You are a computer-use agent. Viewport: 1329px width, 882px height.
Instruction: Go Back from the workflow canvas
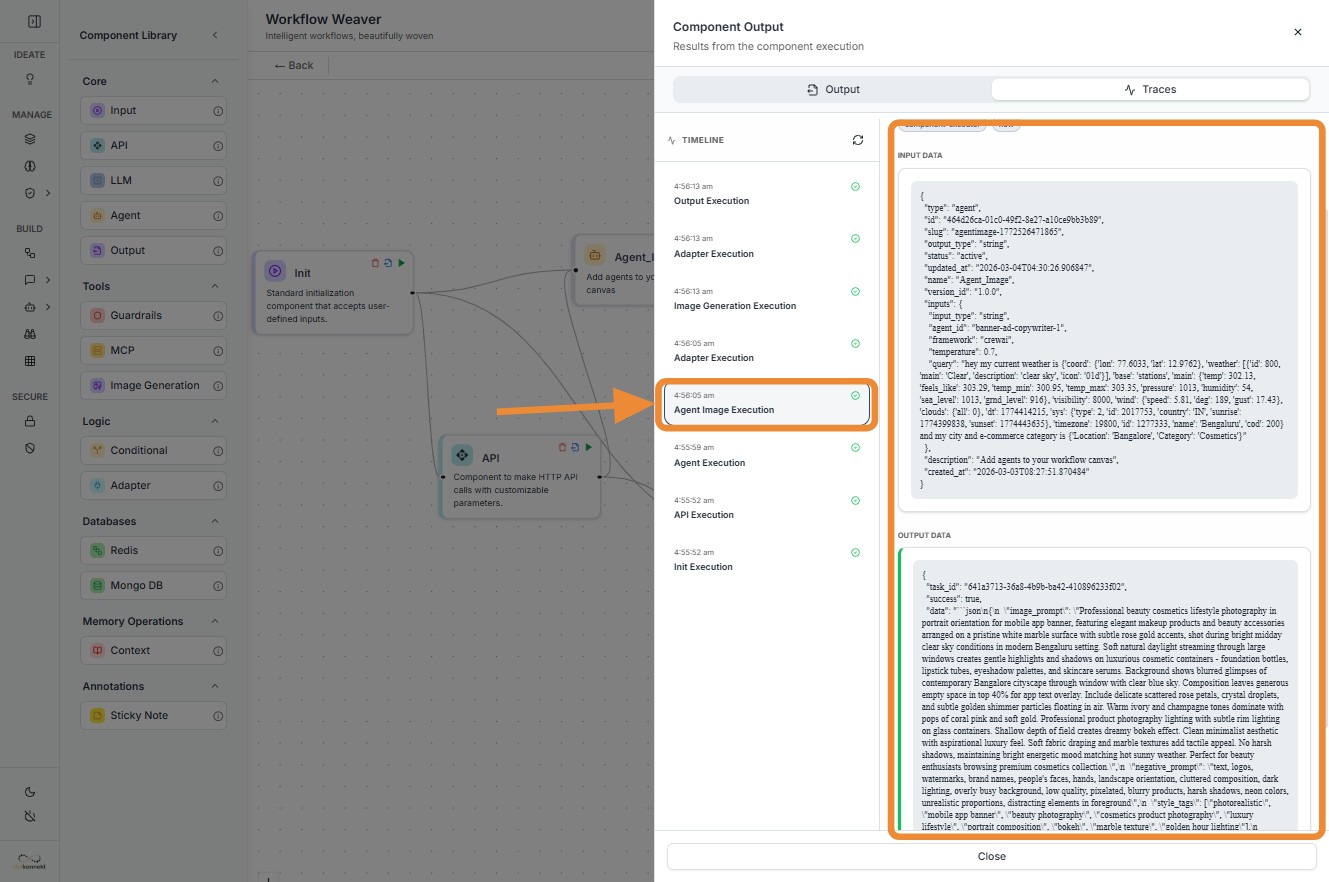click(x=294, y=65)
